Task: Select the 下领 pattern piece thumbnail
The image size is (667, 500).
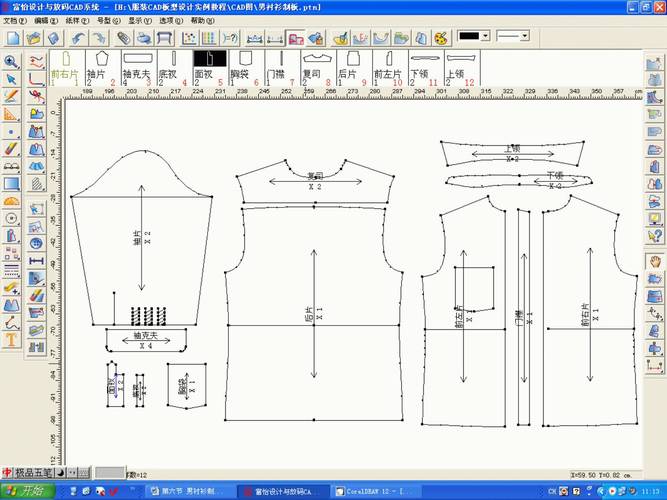Action: coord(426,68)
